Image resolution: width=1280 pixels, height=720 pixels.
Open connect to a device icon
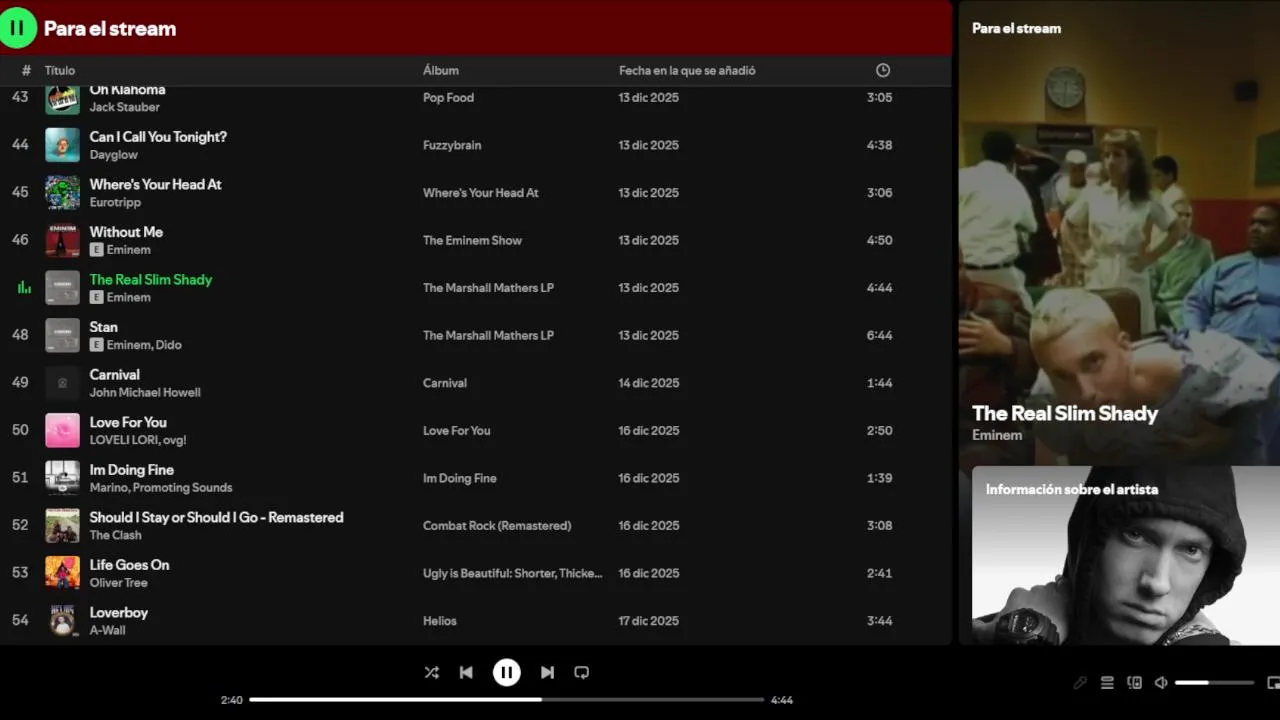(1134, 683)
